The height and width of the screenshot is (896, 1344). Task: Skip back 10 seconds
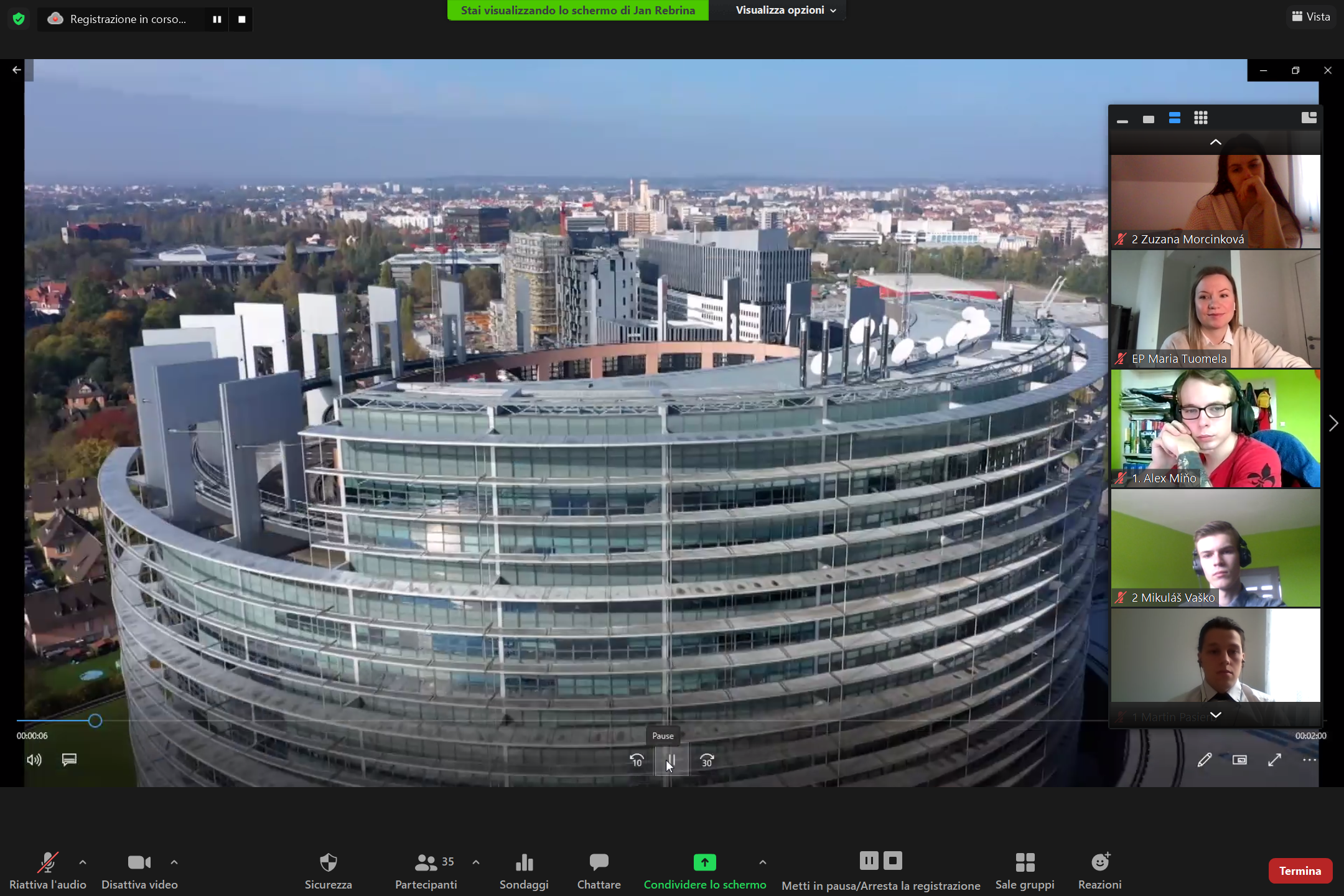[x=637, y=760]
